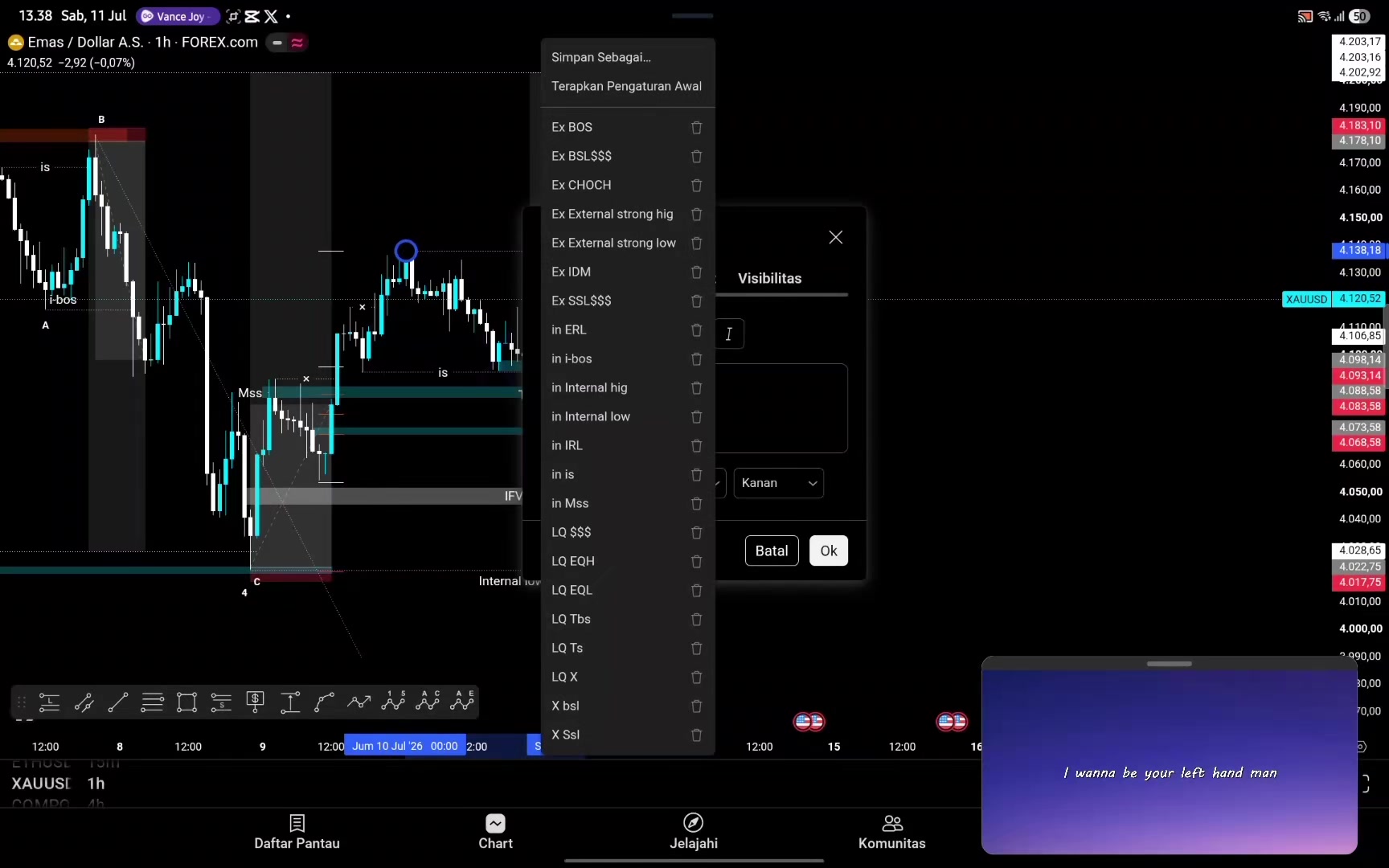Open the Daftar Pantau tab

(x=297, y=832)
